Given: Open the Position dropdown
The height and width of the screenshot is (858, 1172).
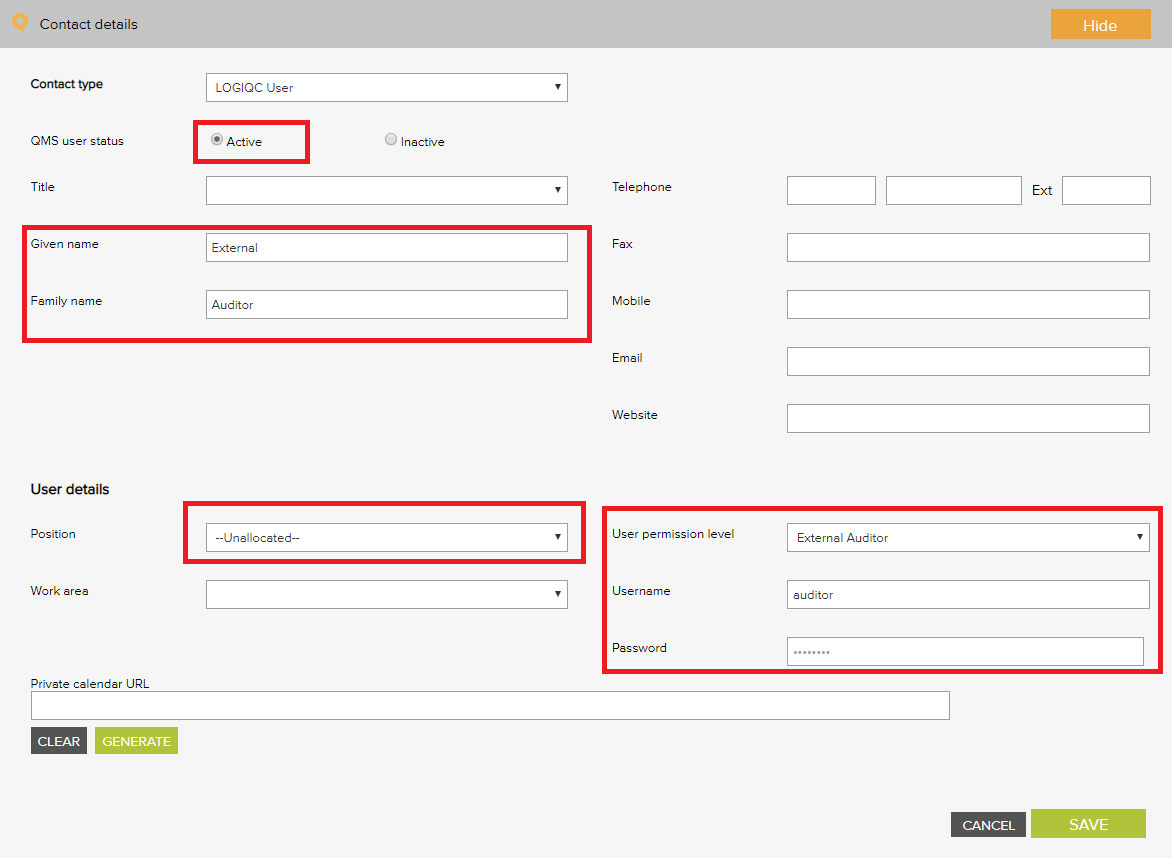Looking at the screenshot, I should pyautogui.click(x=386, y=537).
